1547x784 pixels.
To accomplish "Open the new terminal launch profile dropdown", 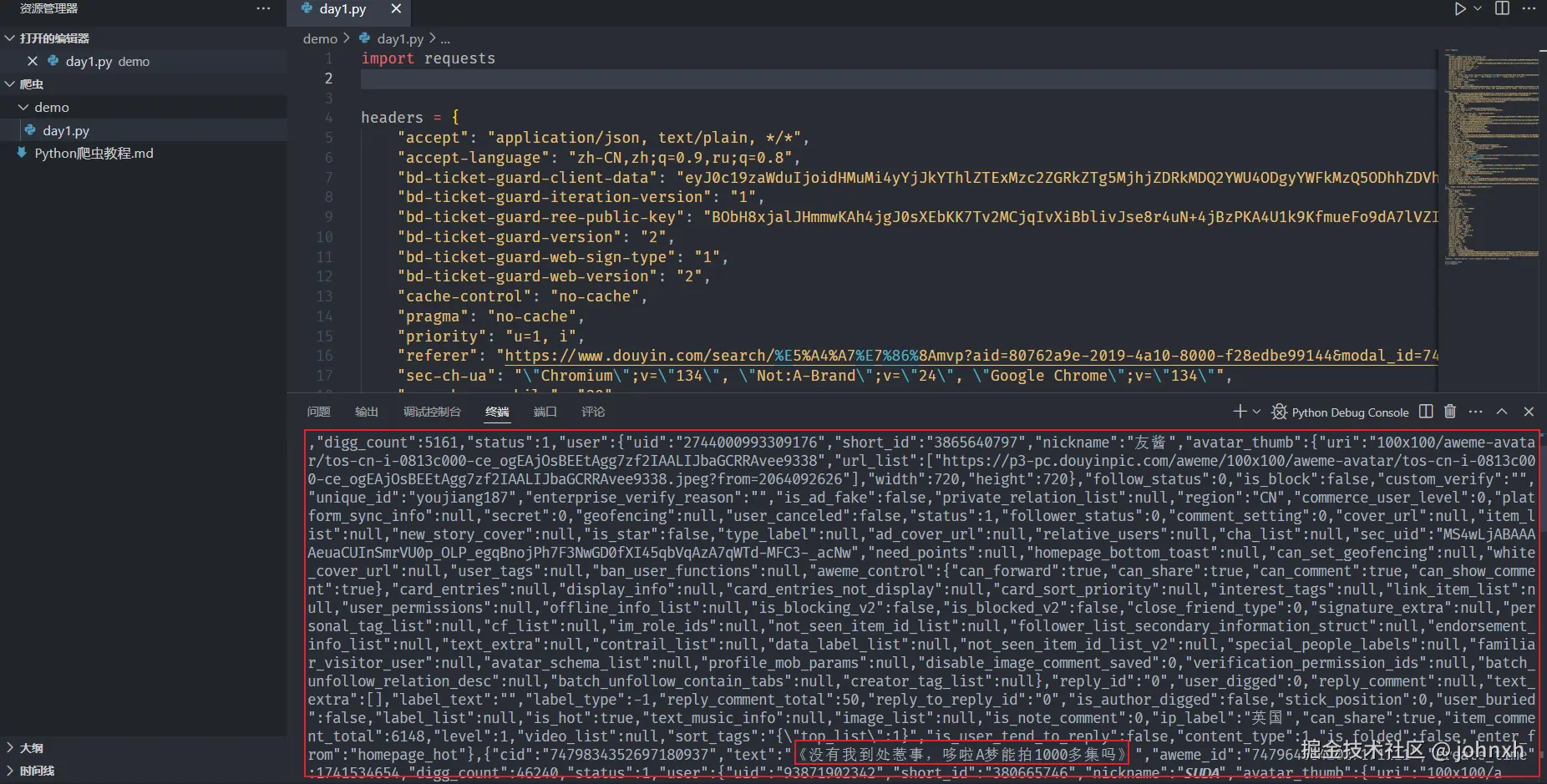I will point(1255,412).
